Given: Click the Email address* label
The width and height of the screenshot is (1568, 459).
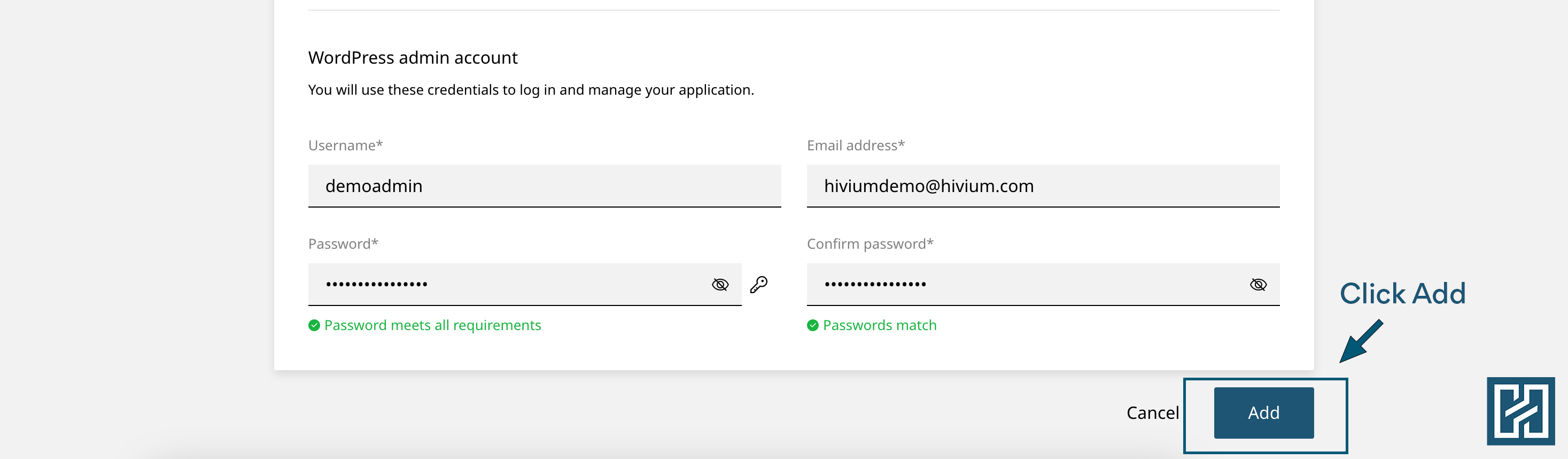Looking at the screenshot, I should 855,146.
